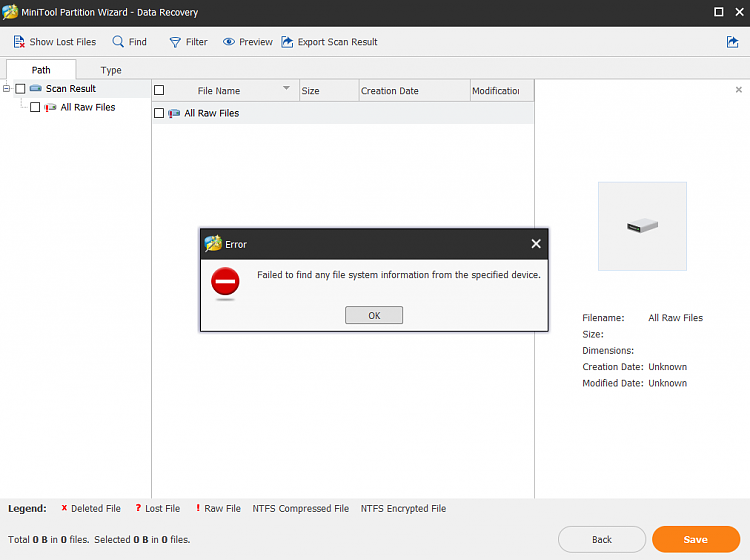Click the Export Scan Result icon
The height and width of the screenshot is (560, 750).
[x=287, y=42]
